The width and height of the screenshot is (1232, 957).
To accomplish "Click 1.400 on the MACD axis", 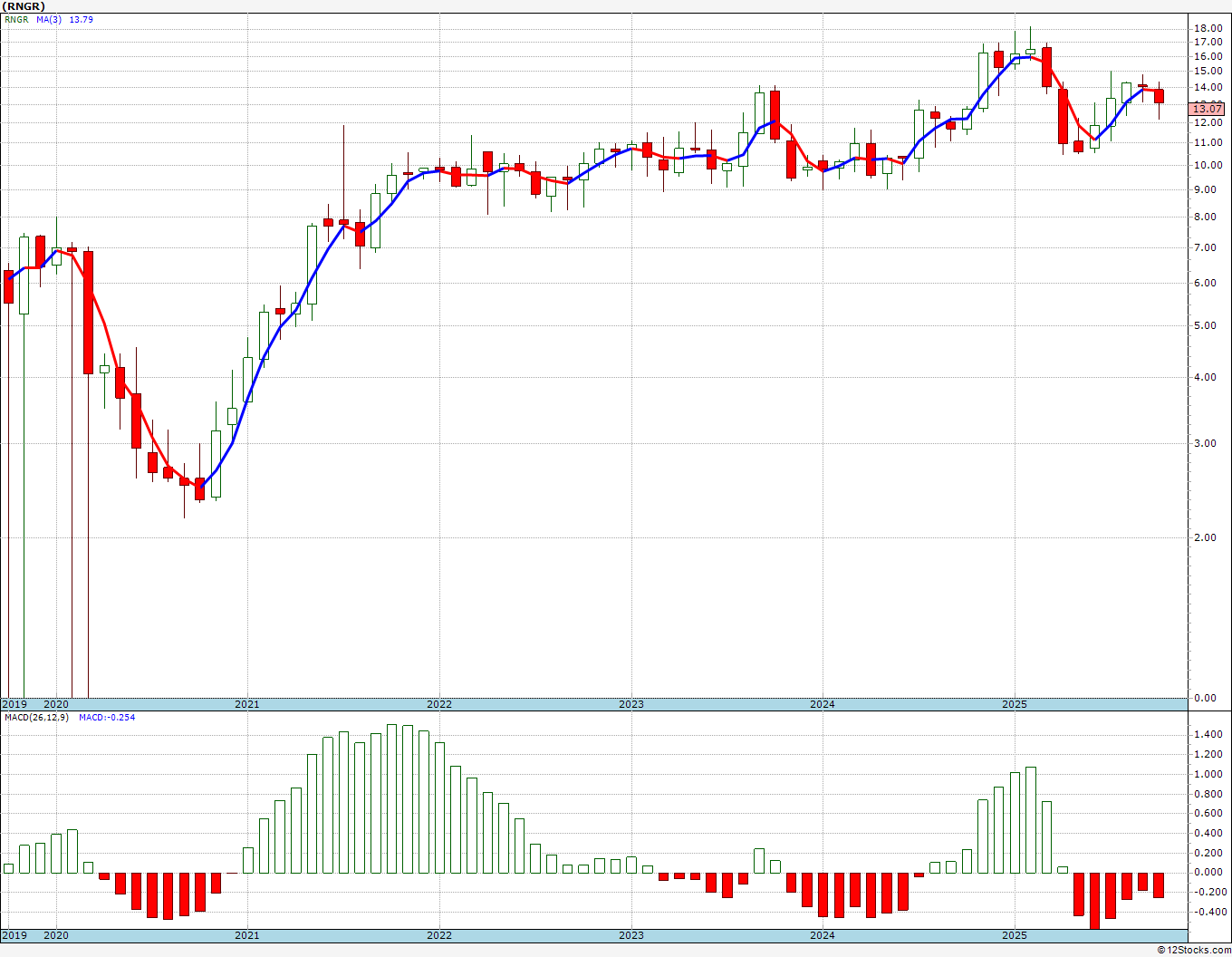I will (x=1207, y=735).
